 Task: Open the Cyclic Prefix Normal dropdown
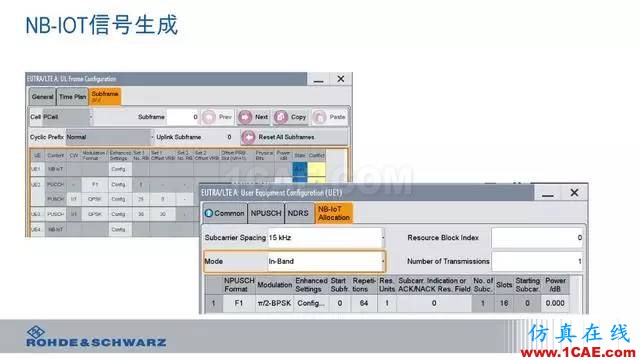click(x=109, y=137)
